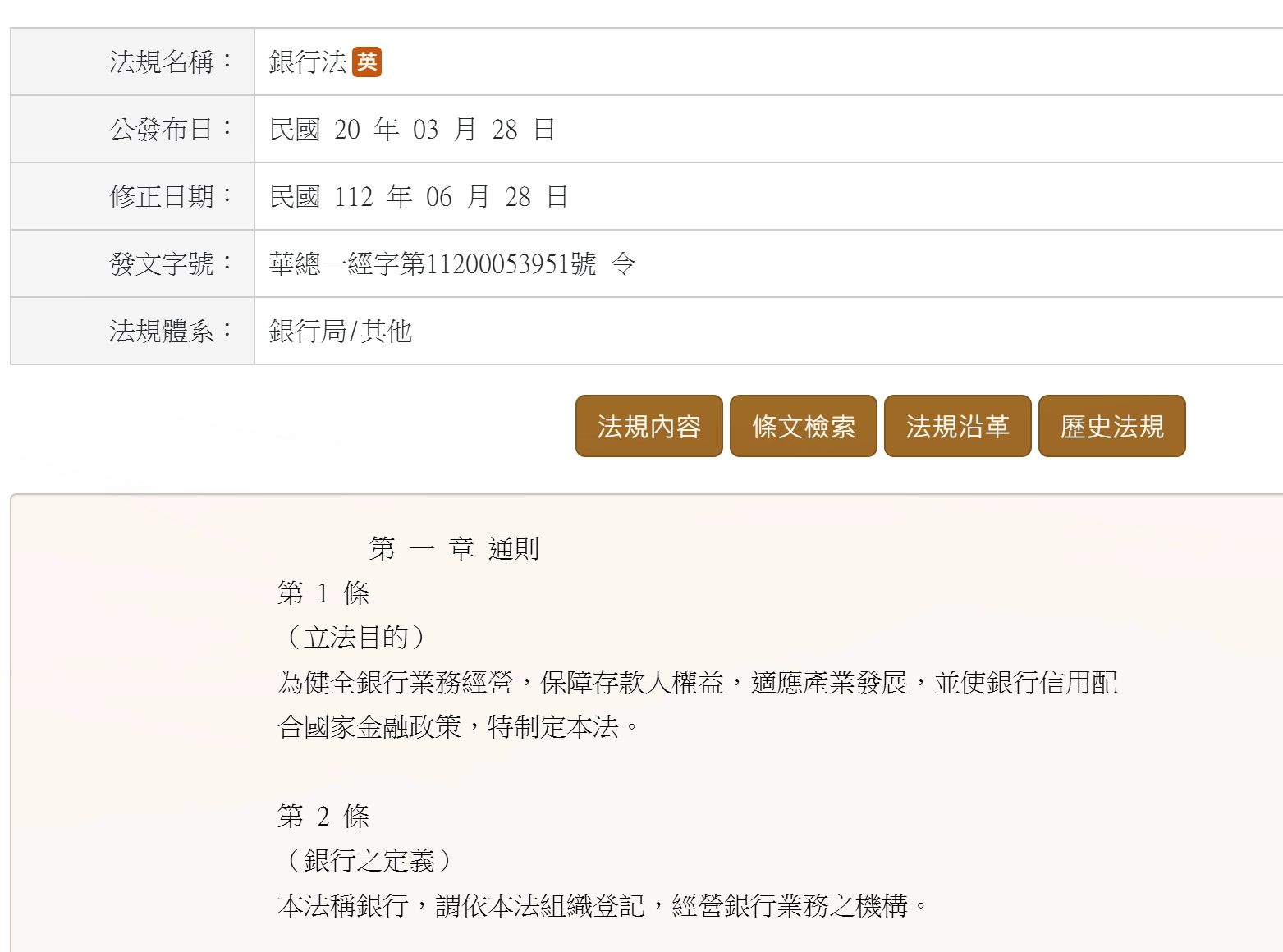1283x952 pixels.
Task: Click the 銀行法 law name text
Action: click(308, 62)
